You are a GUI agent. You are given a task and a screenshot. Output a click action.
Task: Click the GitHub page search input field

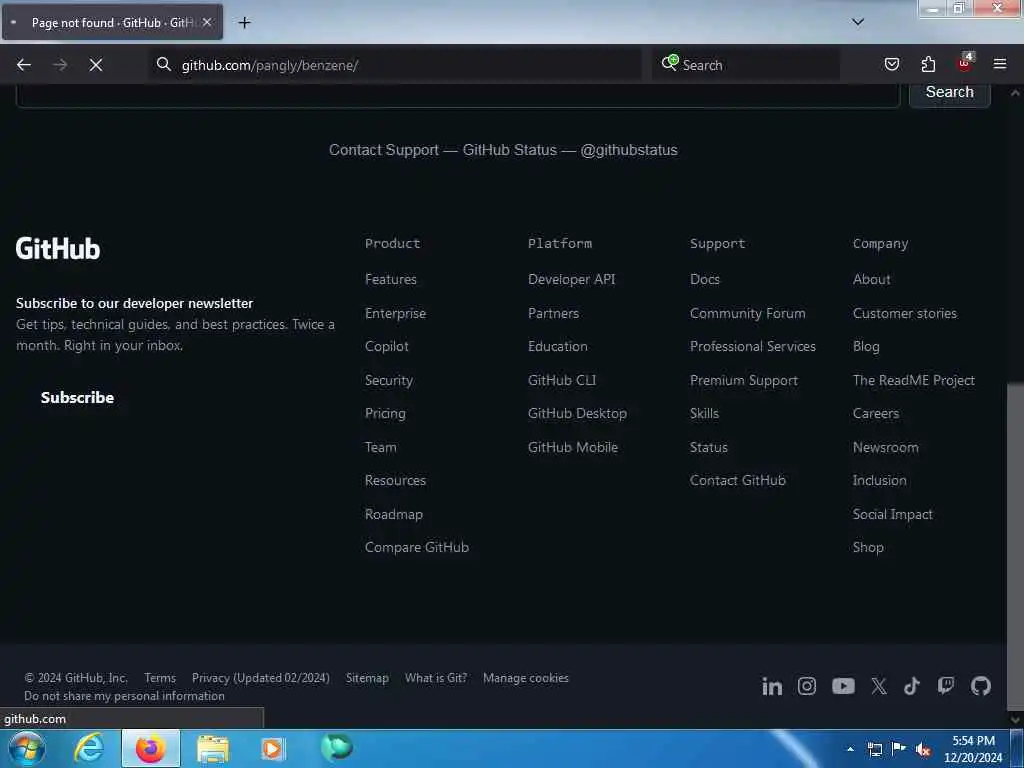click(458, 95)
